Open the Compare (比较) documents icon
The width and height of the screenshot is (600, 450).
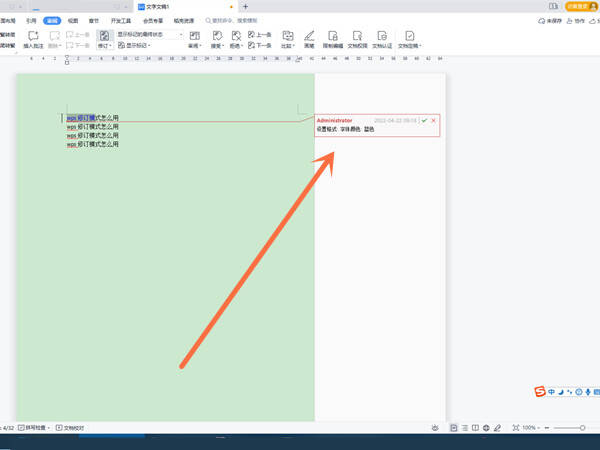288,36
